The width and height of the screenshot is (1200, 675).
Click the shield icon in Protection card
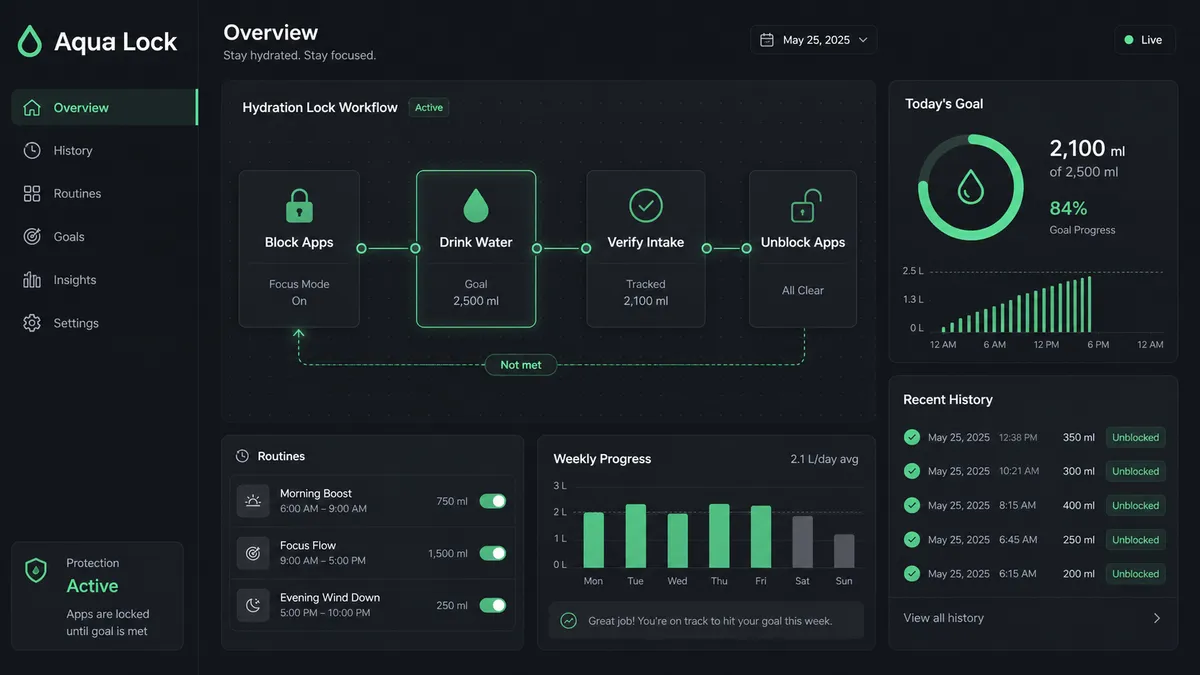coord(36,570)
